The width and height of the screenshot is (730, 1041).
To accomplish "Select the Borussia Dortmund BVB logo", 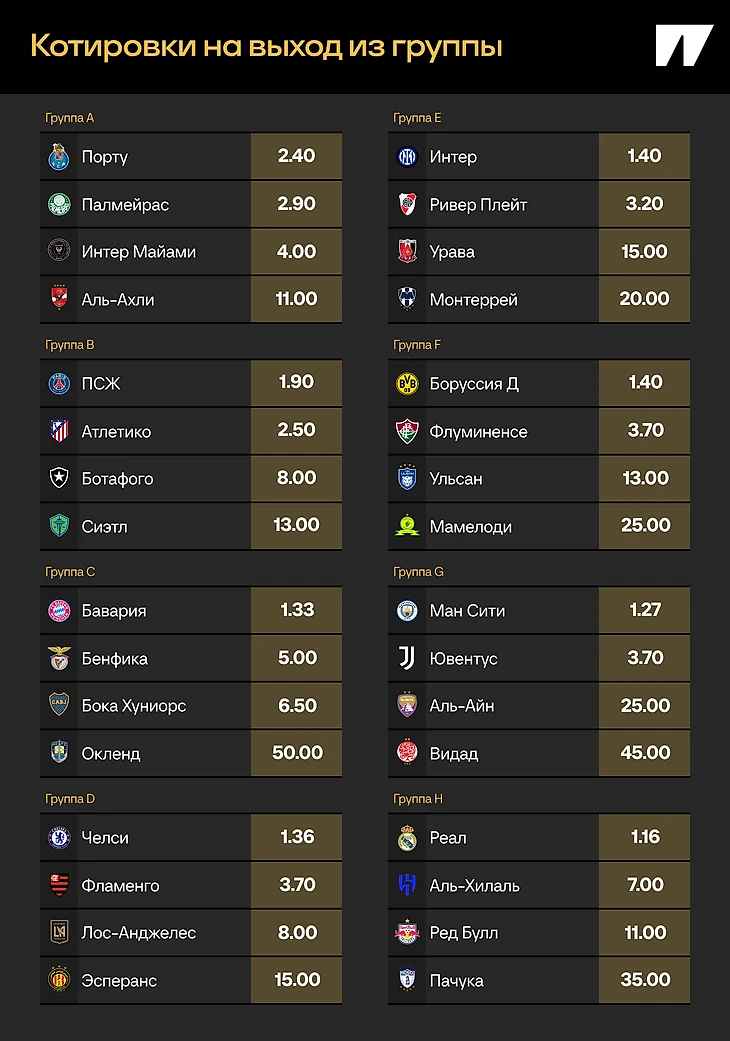I will (407, 384).
